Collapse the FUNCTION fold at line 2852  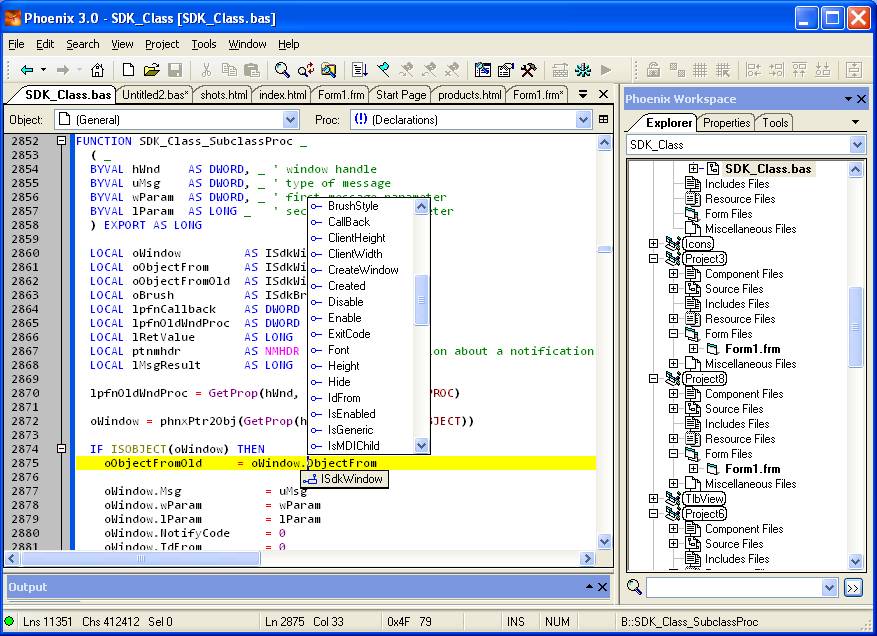click(x=62, y=141)
